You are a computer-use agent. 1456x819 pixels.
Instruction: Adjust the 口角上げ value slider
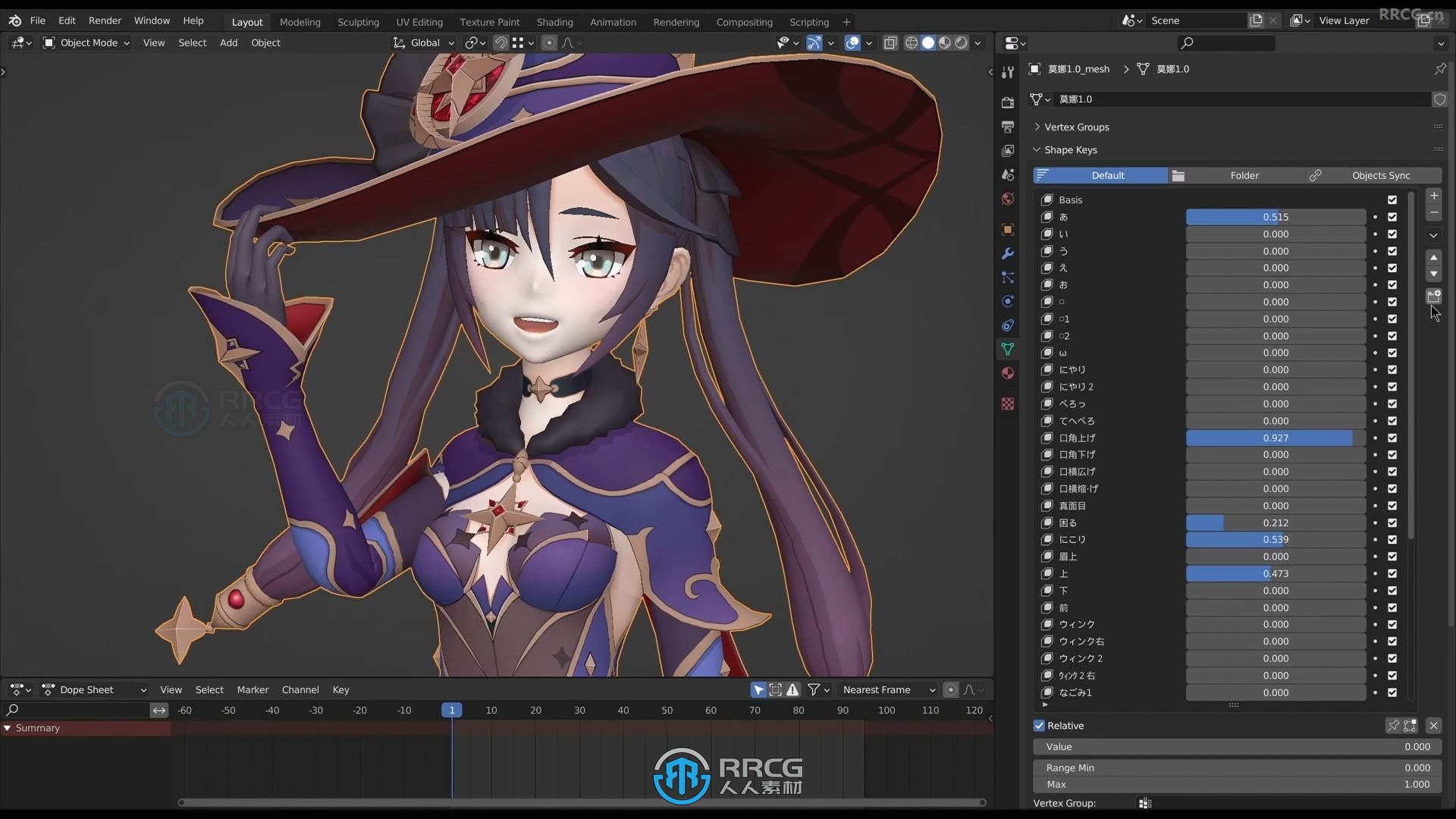point(1276,438)
